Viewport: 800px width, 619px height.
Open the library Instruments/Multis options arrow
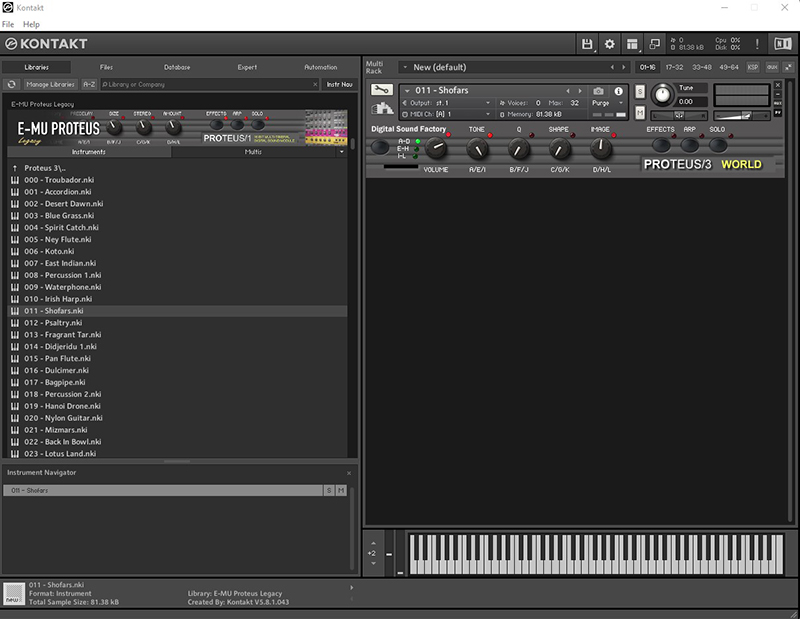click(x=341, y=152)
